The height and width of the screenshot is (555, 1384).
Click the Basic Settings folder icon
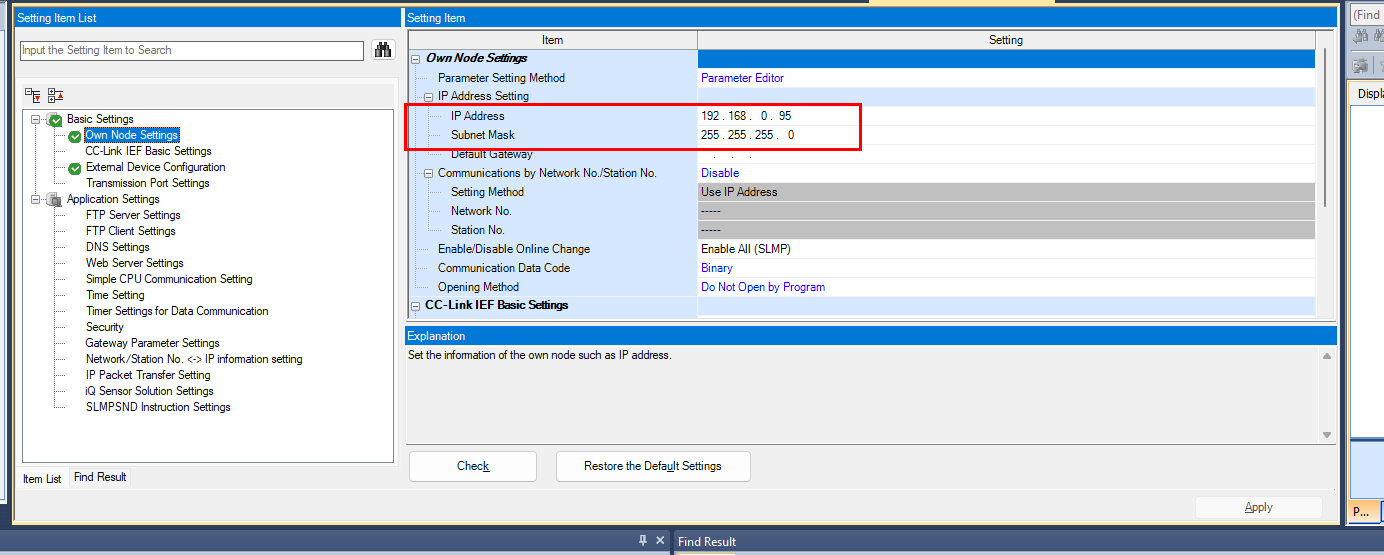click(55, 120)
